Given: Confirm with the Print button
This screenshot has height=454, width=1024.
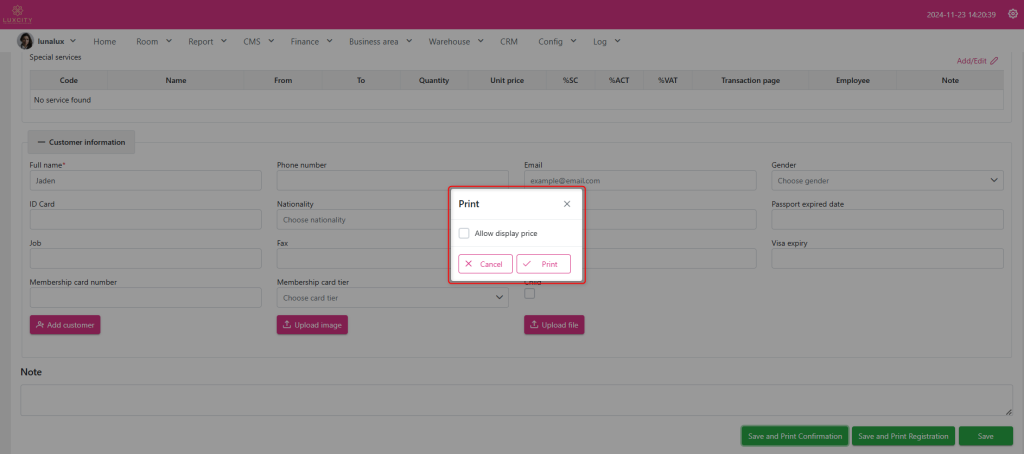Looking at the screenshot, I should (x=543, y=264).
